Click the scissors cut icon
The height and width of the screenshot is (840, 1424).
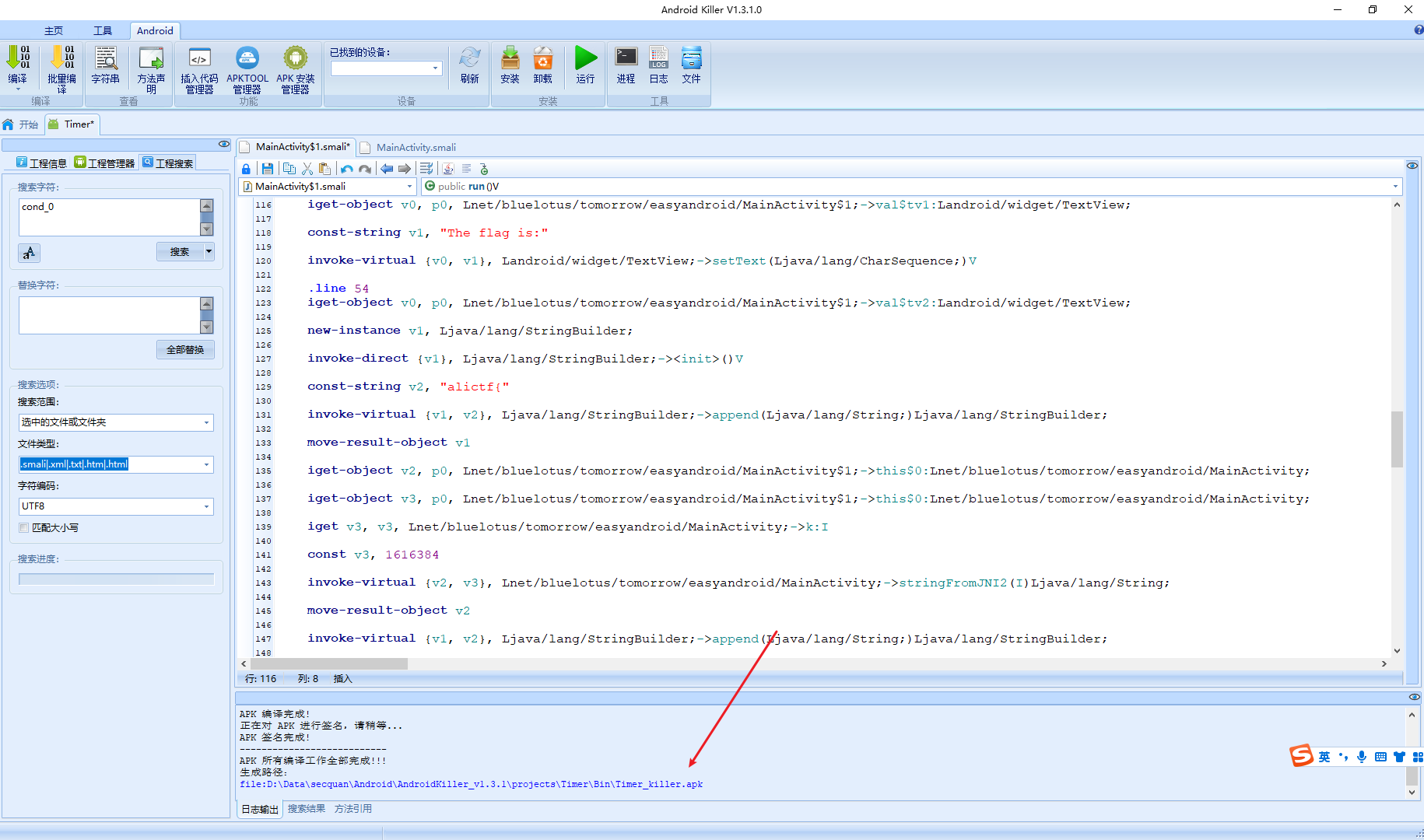click(307, 169)
